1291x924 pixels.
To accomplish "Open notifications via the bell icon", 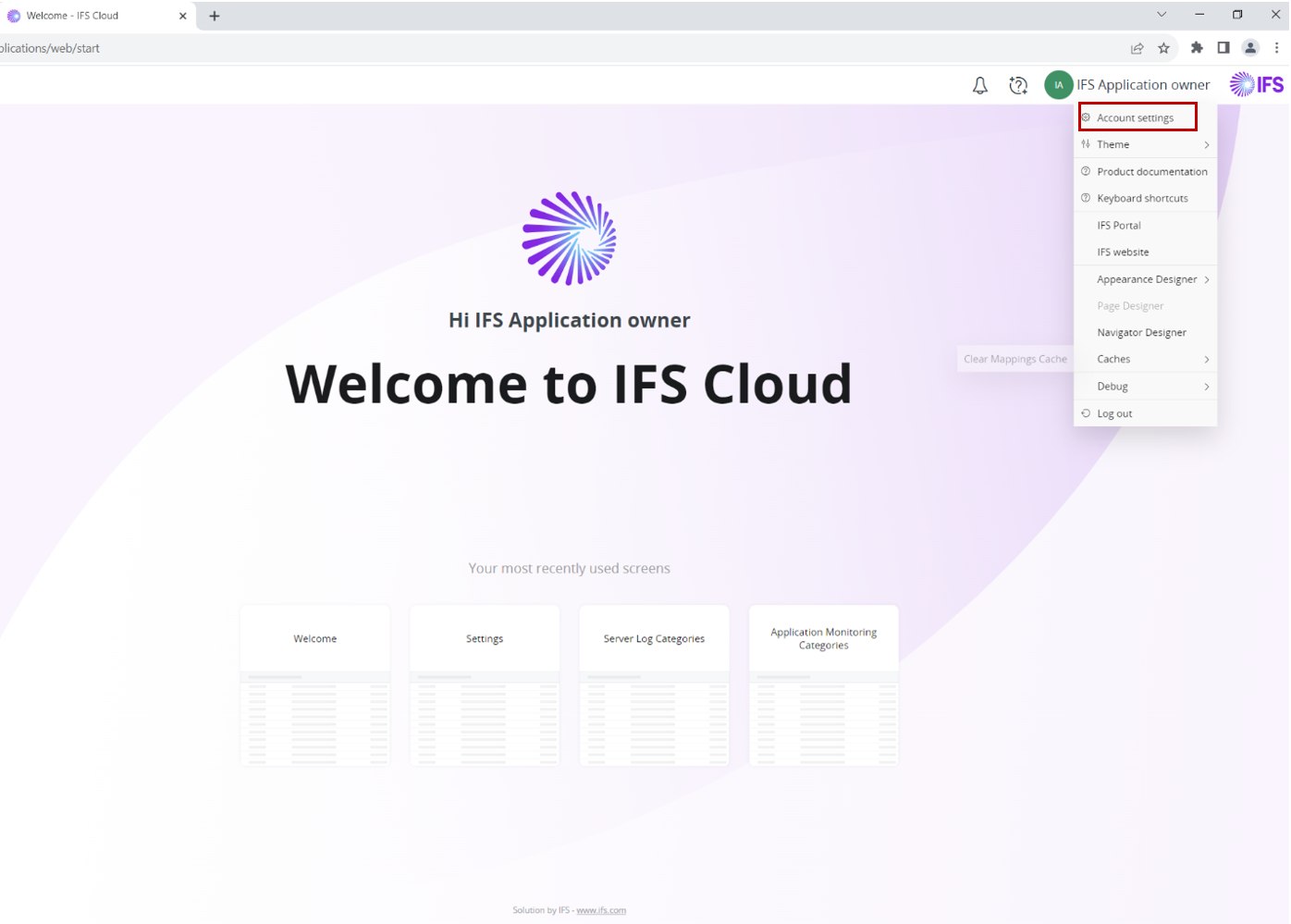I will click(x=979, y=84).
